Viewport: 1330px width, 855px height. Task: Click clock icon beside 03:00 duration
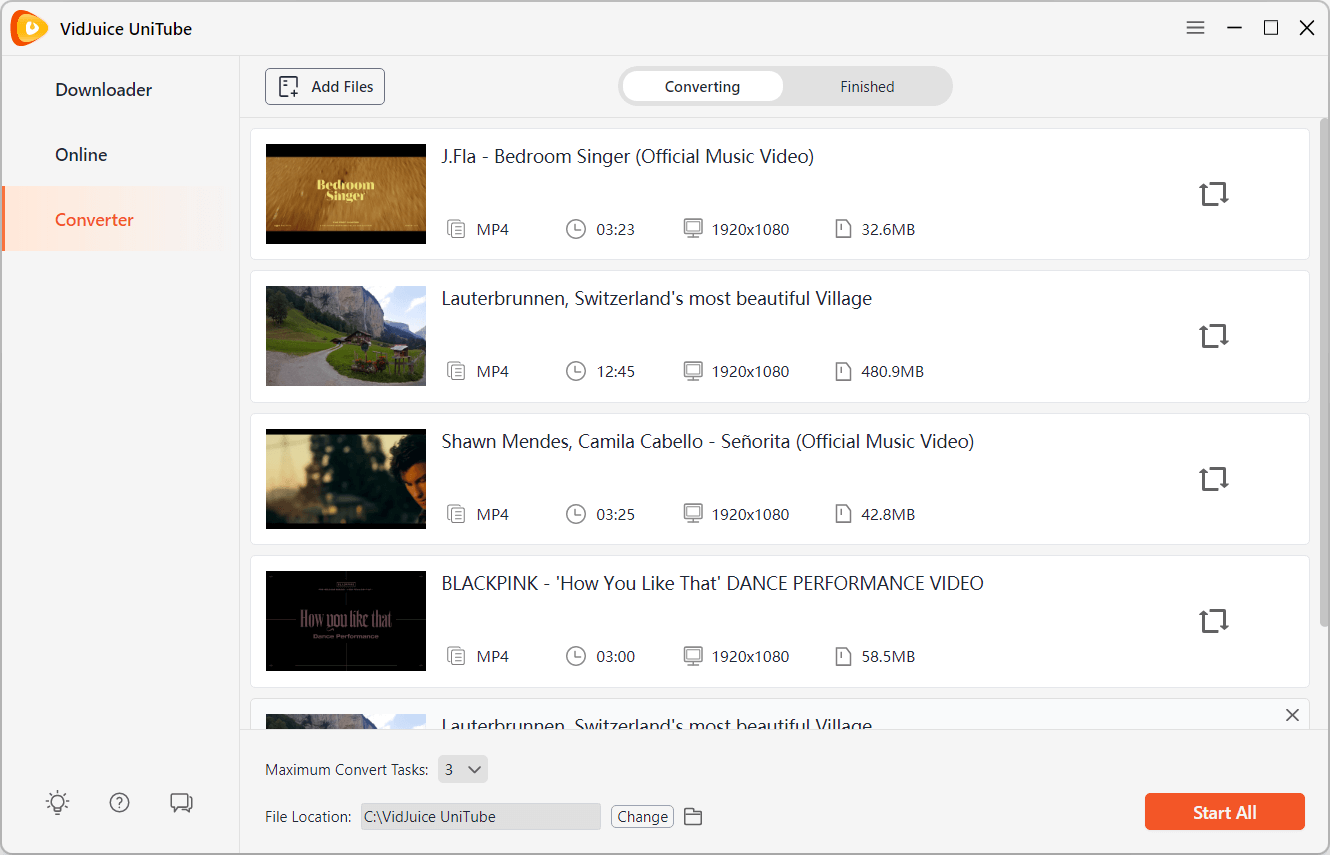pyautogui.click(x=576, y=656)
